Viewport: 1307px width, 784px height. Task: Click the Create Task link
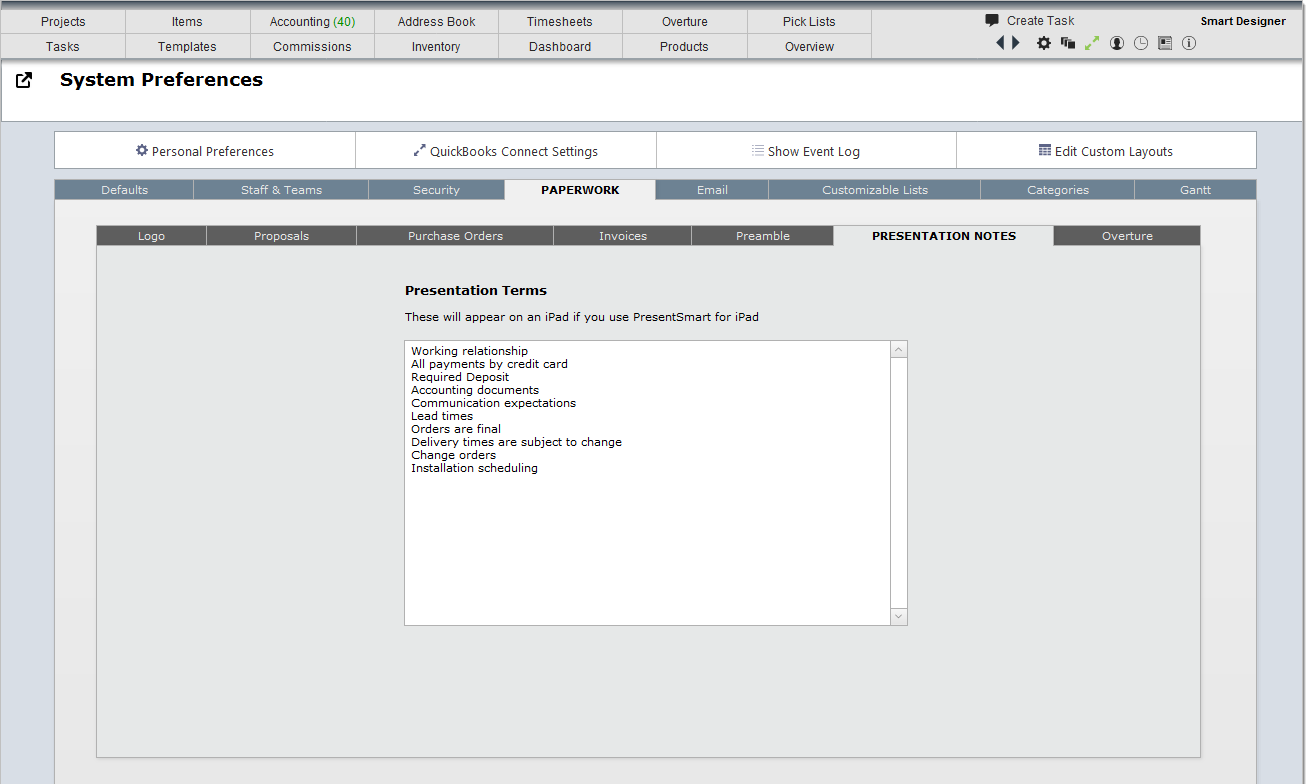[1041, 20]
